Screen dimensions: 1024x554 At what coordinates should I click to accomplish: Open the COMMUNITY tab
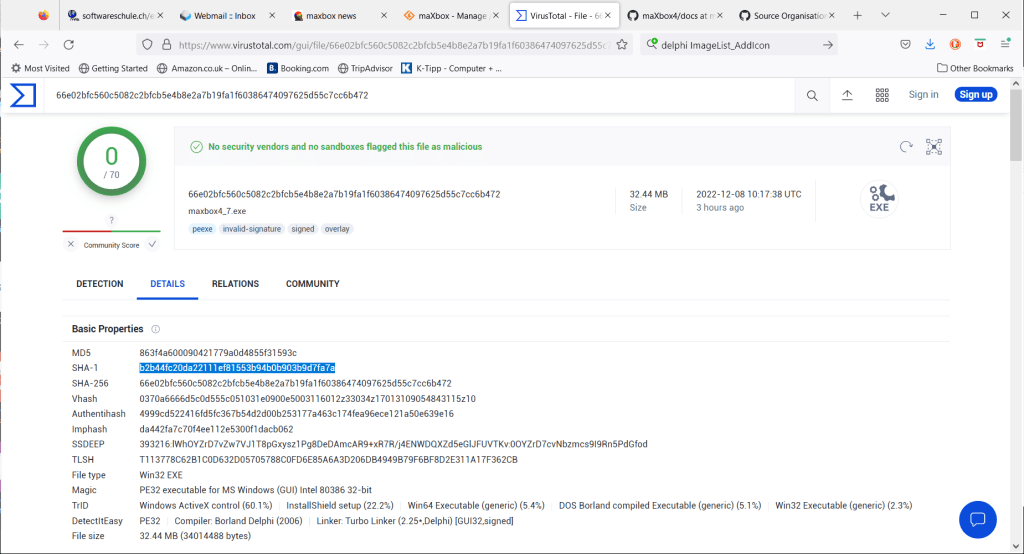coord(313,284)
